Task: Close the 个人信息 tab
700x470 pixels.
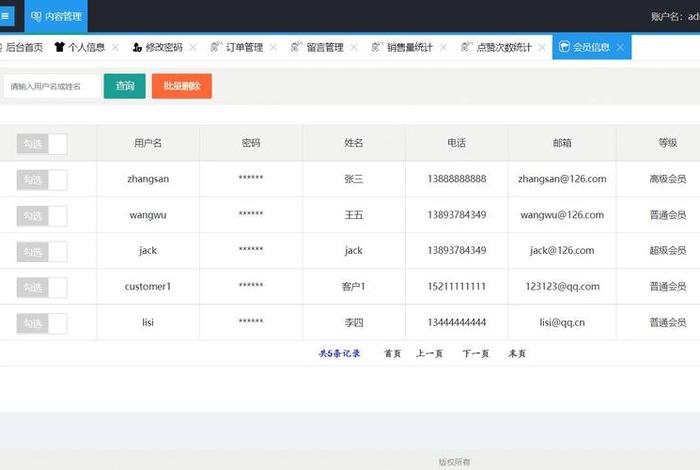Action: pyautogui.click(x=115, y=47)
